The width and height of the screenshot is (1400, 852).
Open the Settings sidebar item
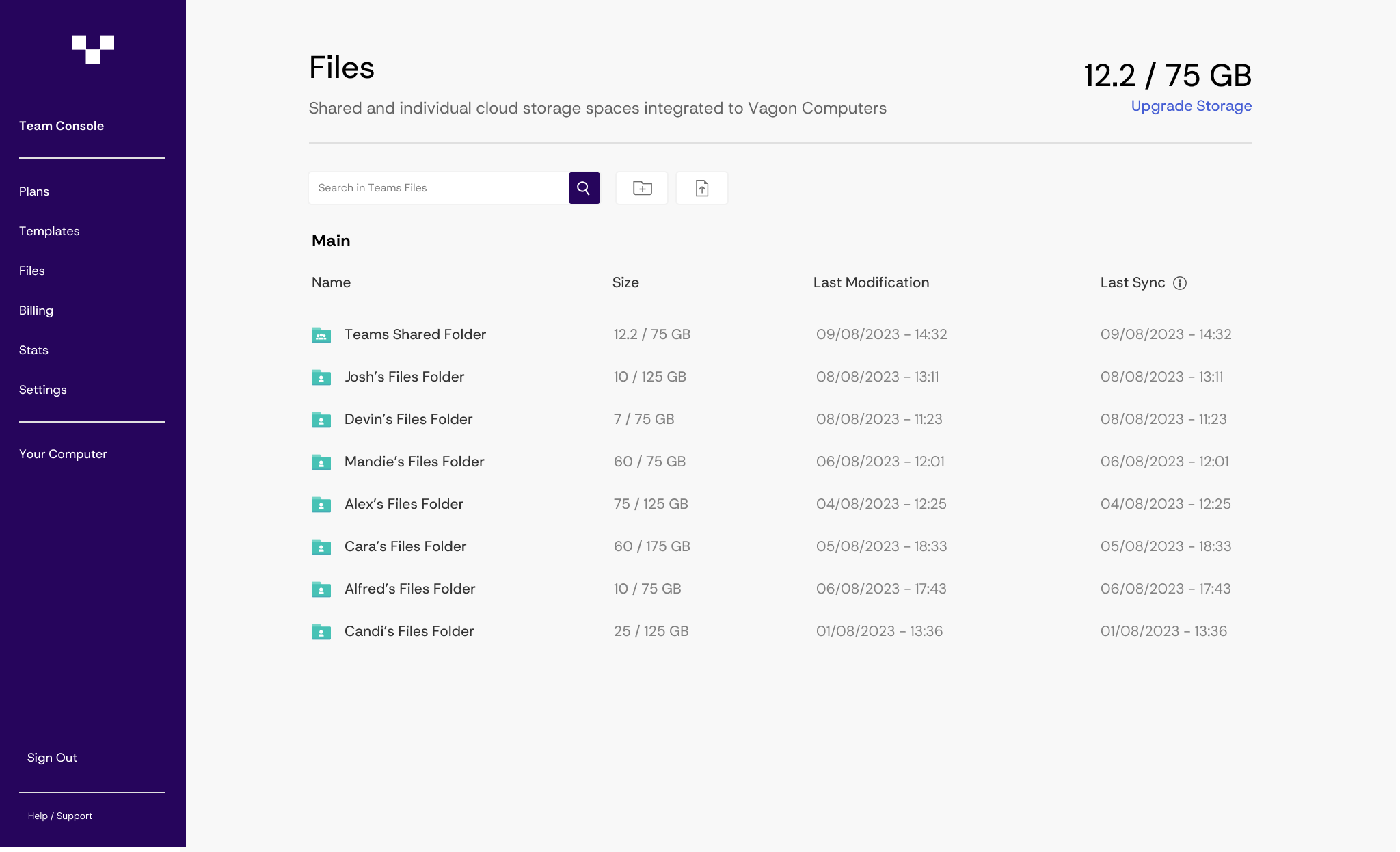point(43,390)
